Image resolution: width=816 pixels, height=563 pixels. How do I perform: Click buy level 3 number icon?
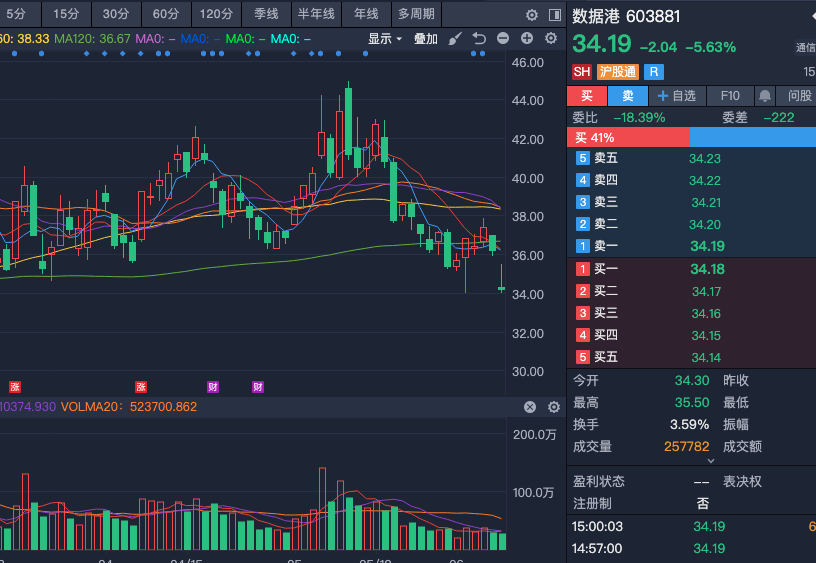(582, 313)
